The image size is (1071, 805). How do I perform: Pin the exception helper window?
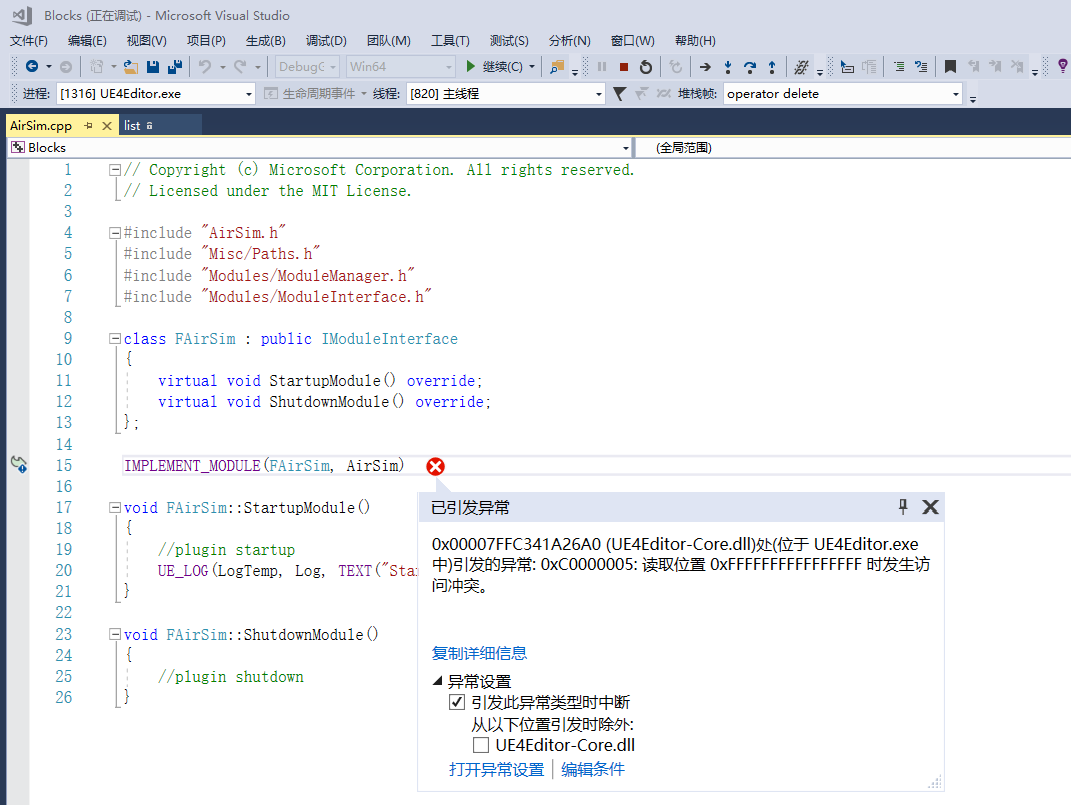pos(903,507)
